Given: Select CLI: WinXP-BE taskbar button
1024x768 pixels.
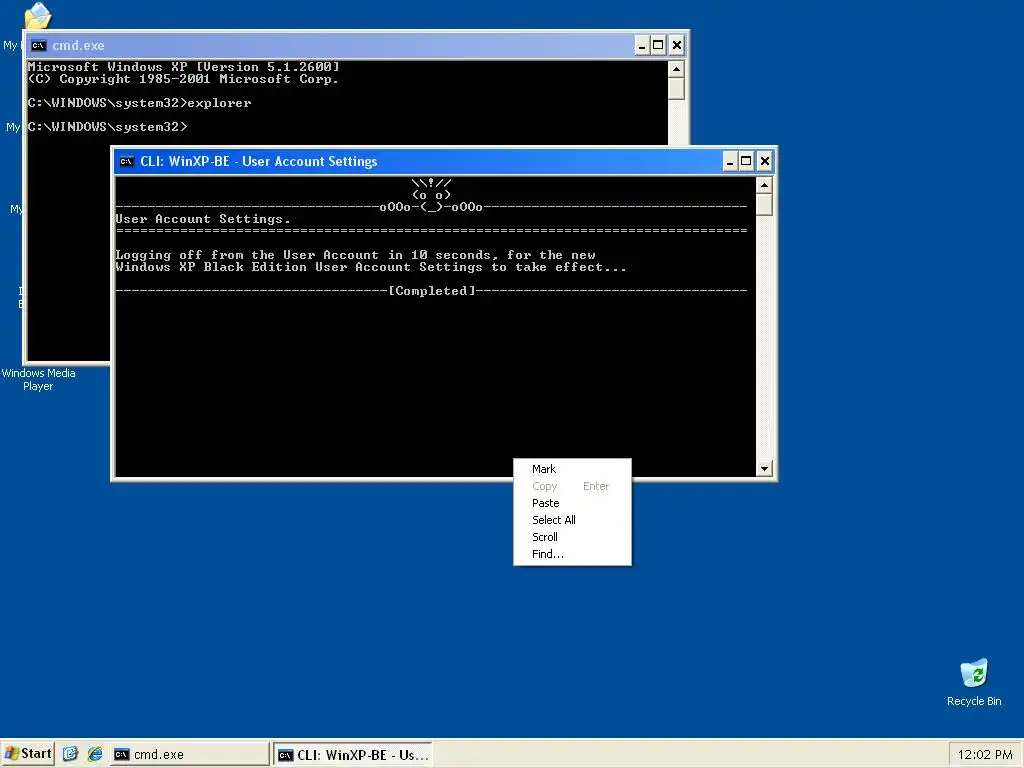Looking at the screenshot, I should [353, 755].
